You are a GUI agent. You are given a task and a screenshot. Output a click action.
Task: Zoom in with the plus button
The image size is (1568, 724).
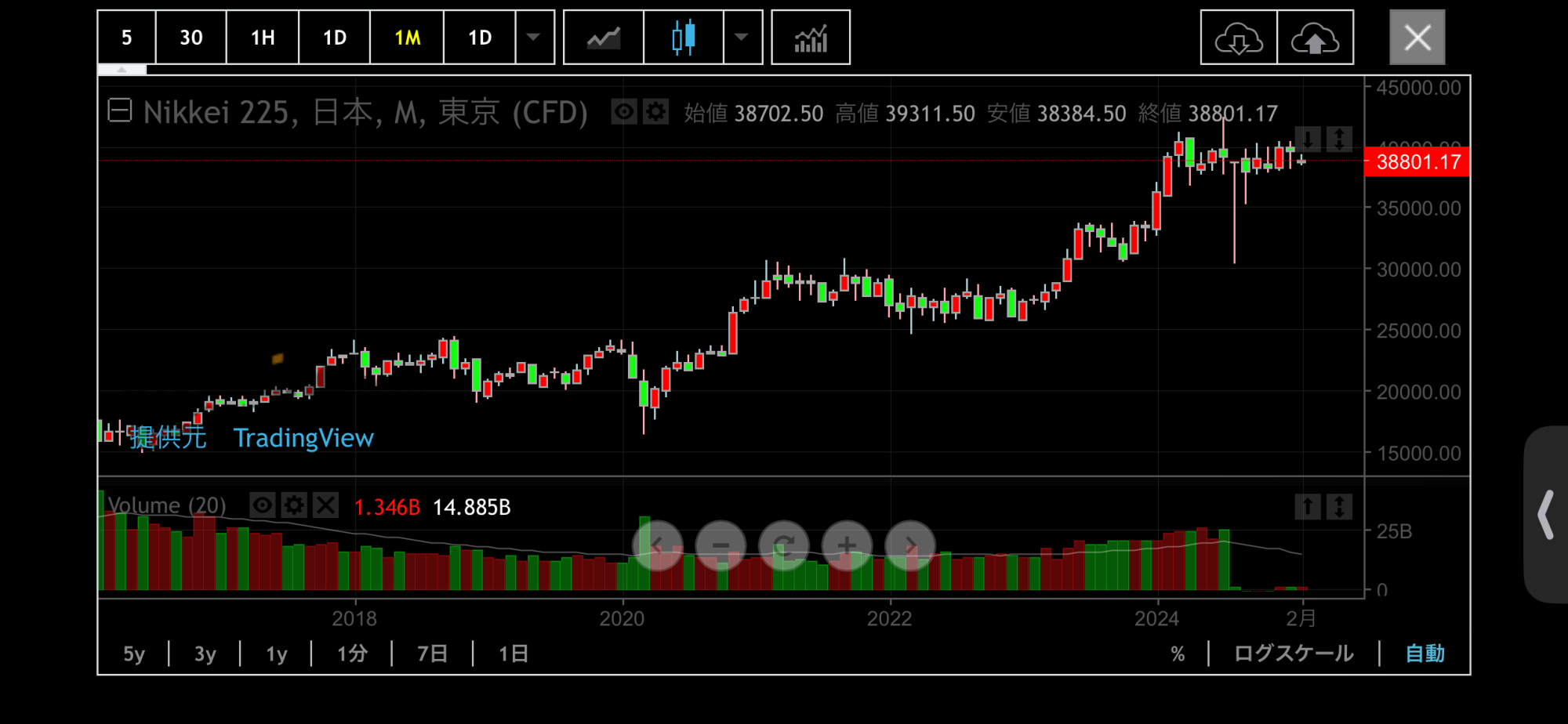coord(847,545)
